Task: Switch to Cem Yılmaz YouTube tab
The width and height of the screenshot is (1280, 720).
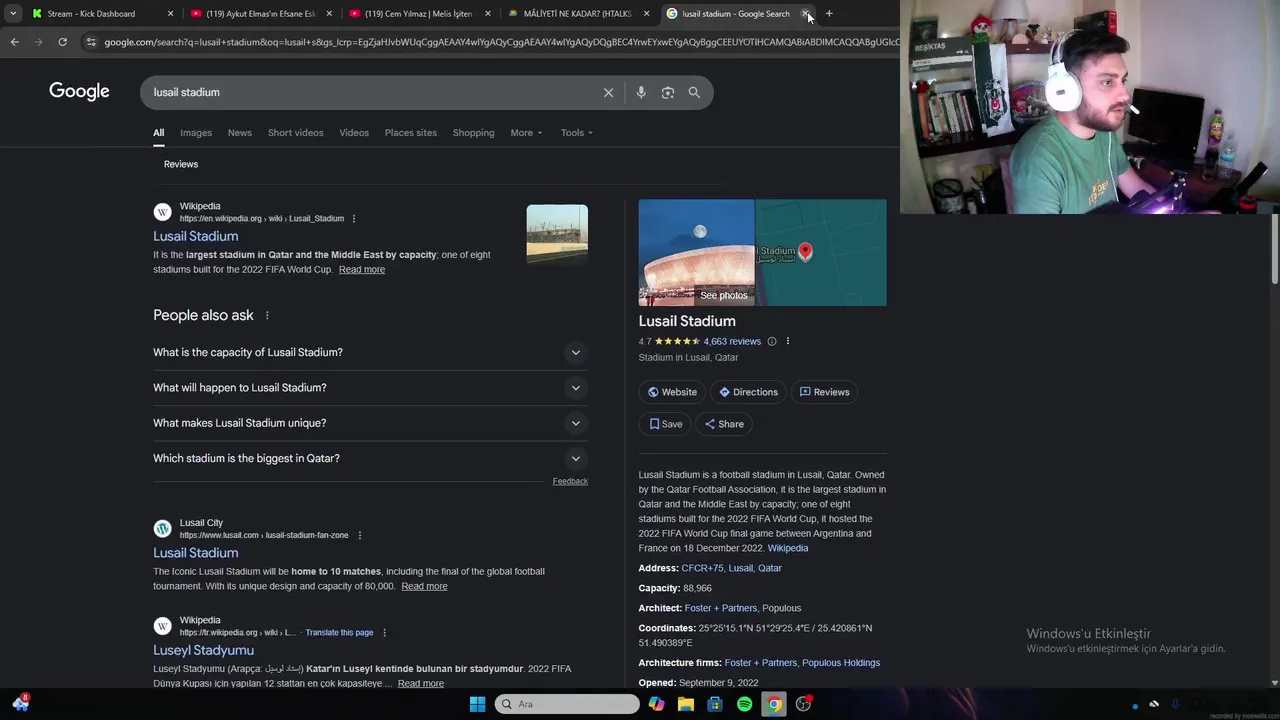Action: (418, 14)
